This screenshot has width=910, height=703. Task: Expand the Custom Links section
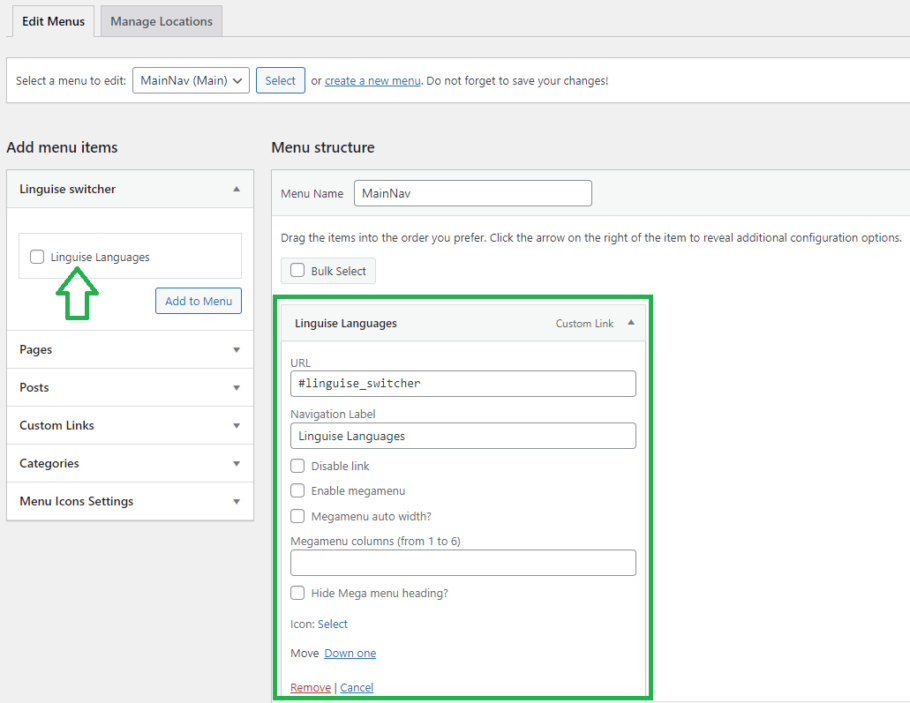(x=130, y=425)
